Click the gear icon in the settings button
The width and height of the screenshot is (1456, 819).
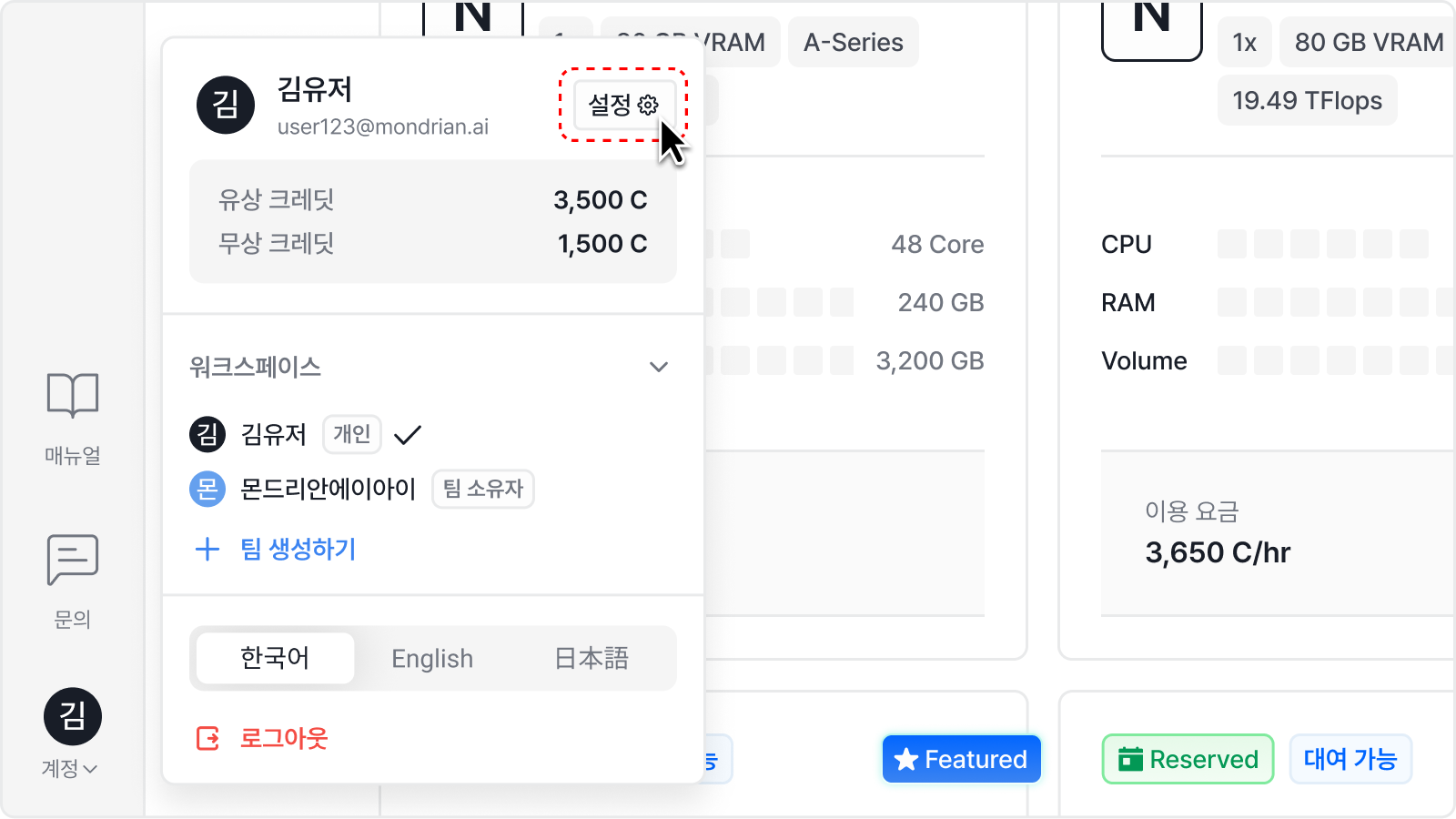point(648,106)
